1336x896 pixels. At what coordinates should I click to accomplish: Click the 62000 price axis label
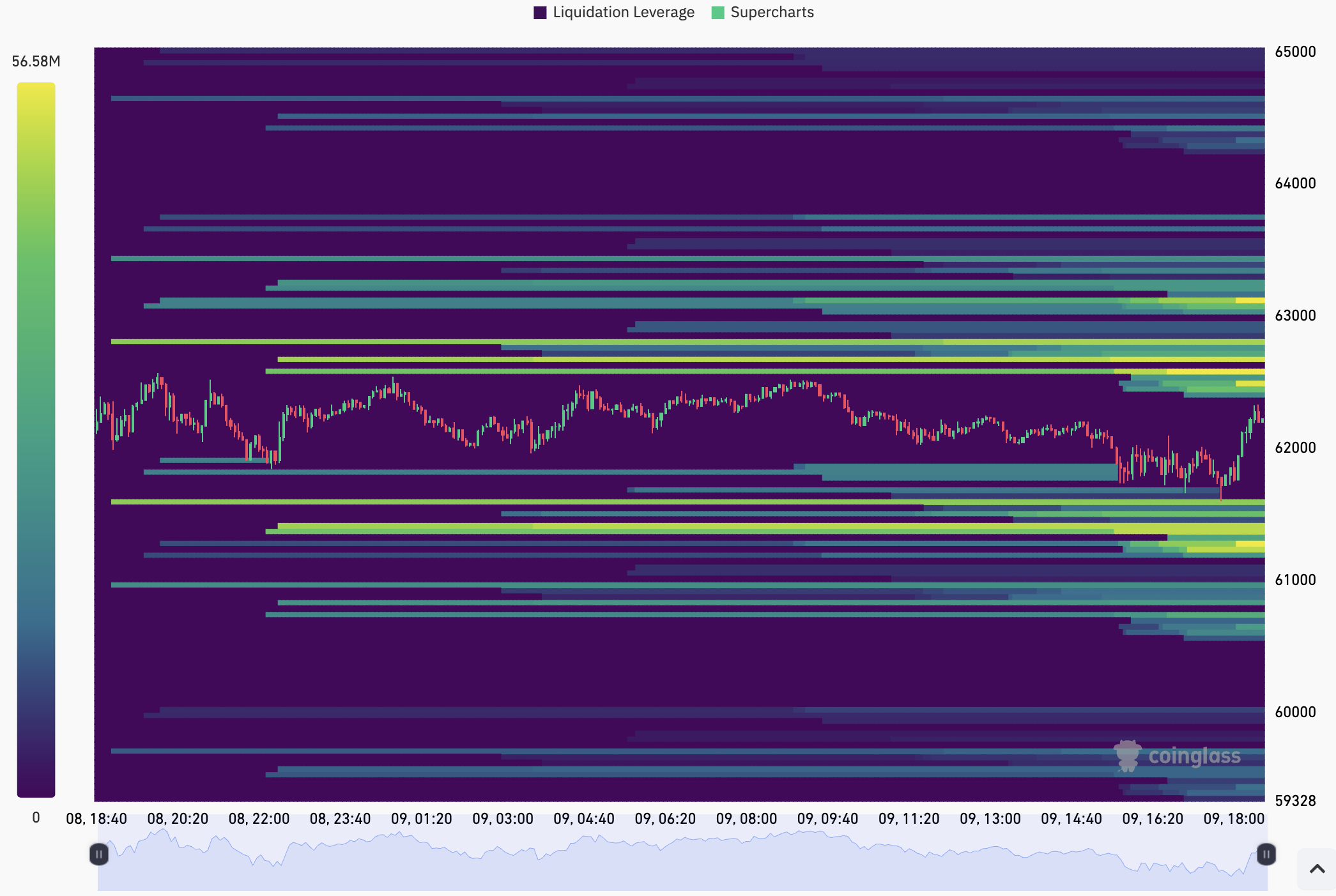click(x=1295, y=448)
